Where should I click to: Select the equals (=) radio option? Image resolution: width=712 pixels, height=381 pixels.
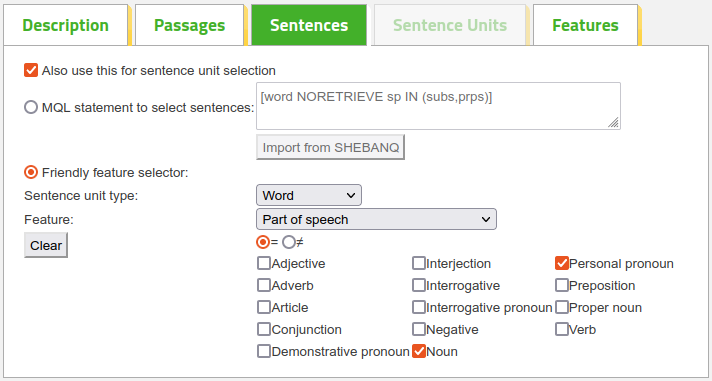263,242
